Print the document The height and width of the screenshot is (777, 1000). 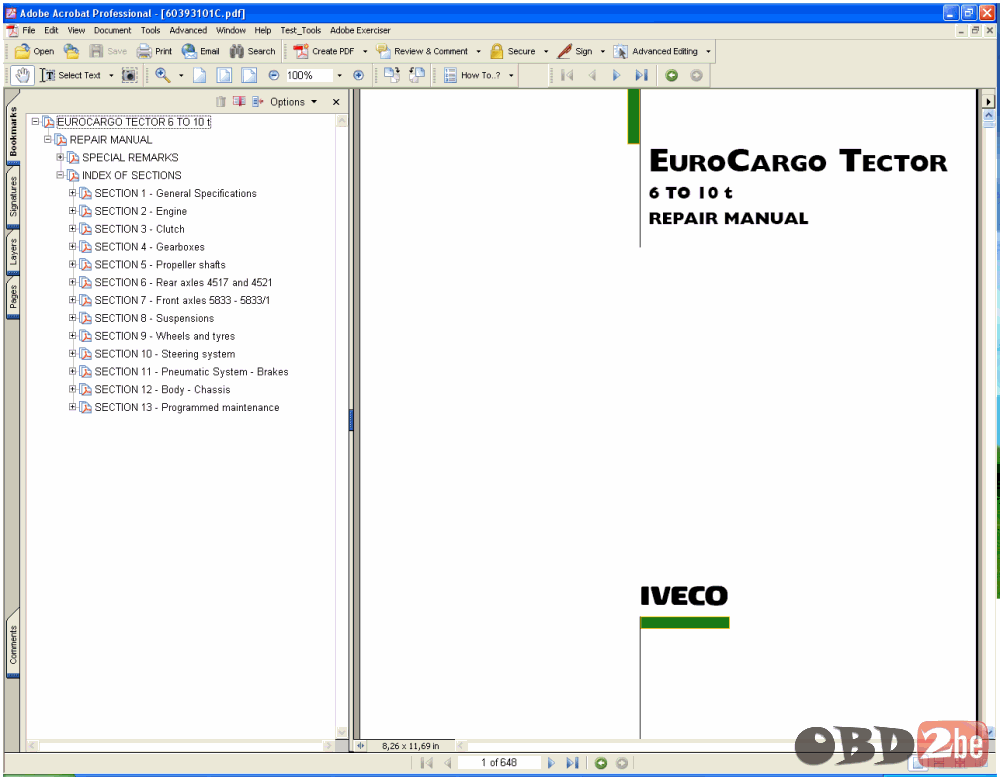coord(154,51)
